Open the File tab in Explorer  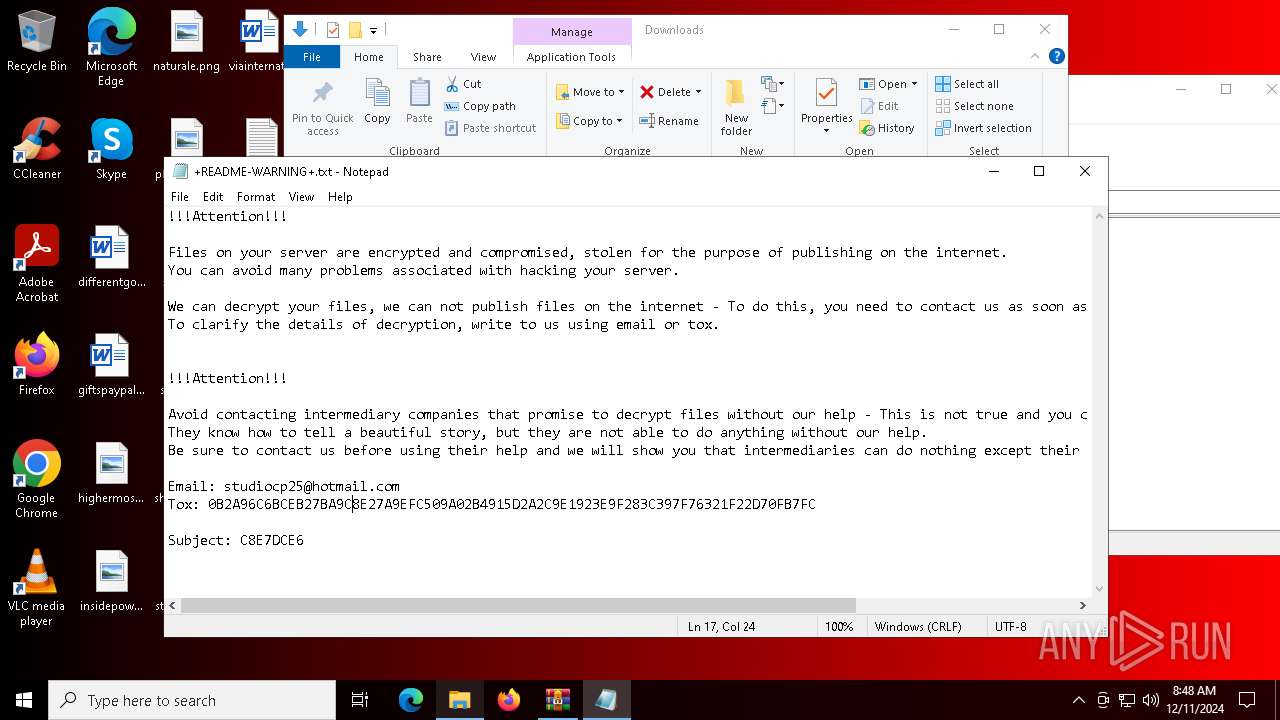click(312, 57)
